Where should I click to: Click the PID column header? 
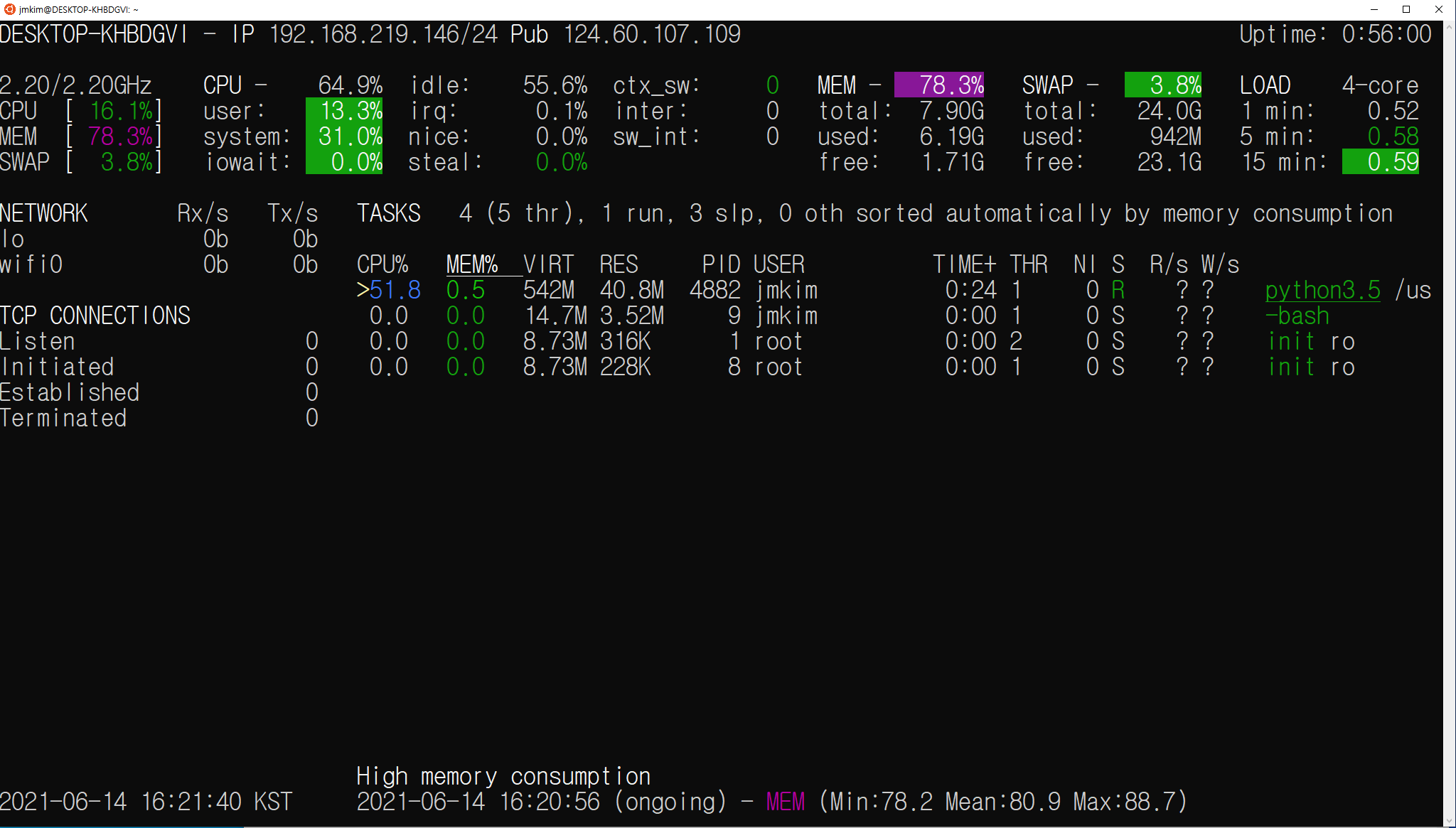pos(721,264)
